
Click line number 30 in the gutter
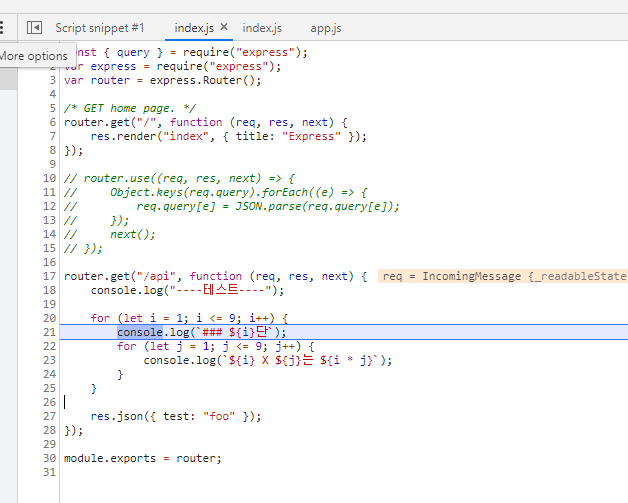50,458
